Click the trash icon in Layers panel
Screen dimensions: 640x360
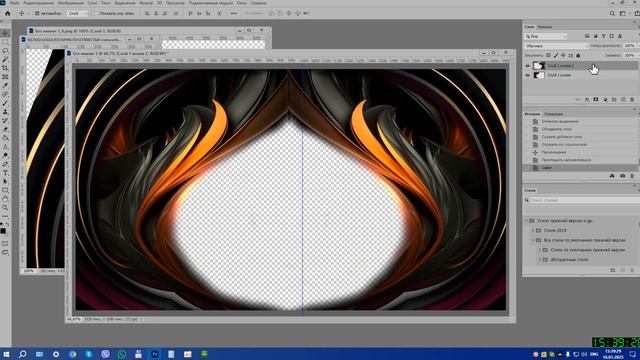632,100
